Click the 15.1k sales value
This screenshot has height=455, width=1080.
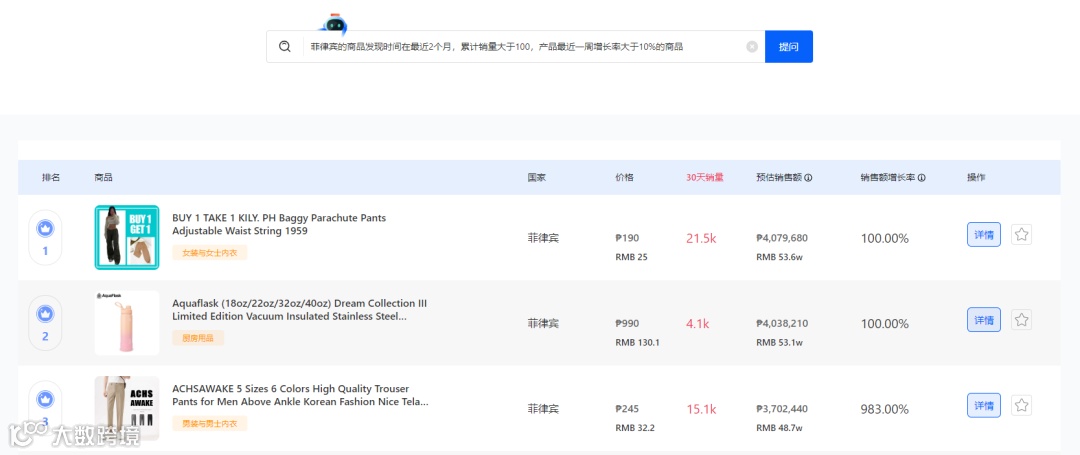tap(701, 409)
